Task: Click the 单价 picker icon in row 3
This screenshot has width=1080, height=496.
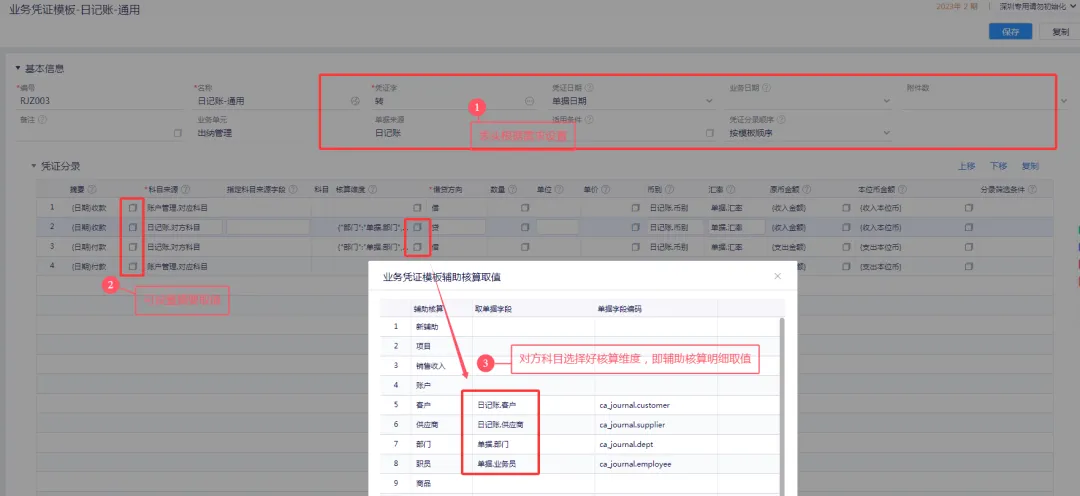Action: [635, 247]
